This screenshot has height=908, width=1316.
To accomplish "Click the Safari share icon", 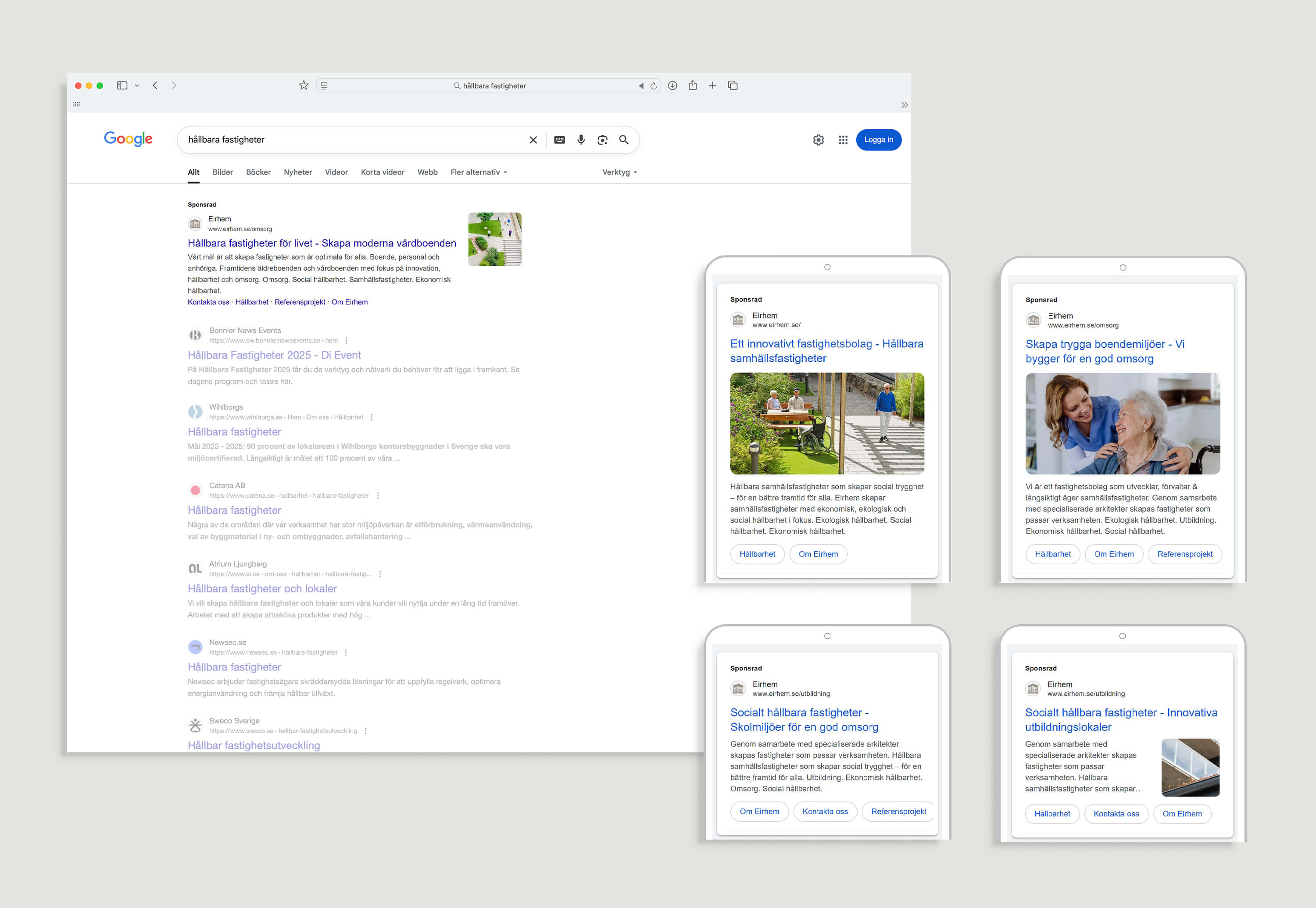I will (692, 85).
